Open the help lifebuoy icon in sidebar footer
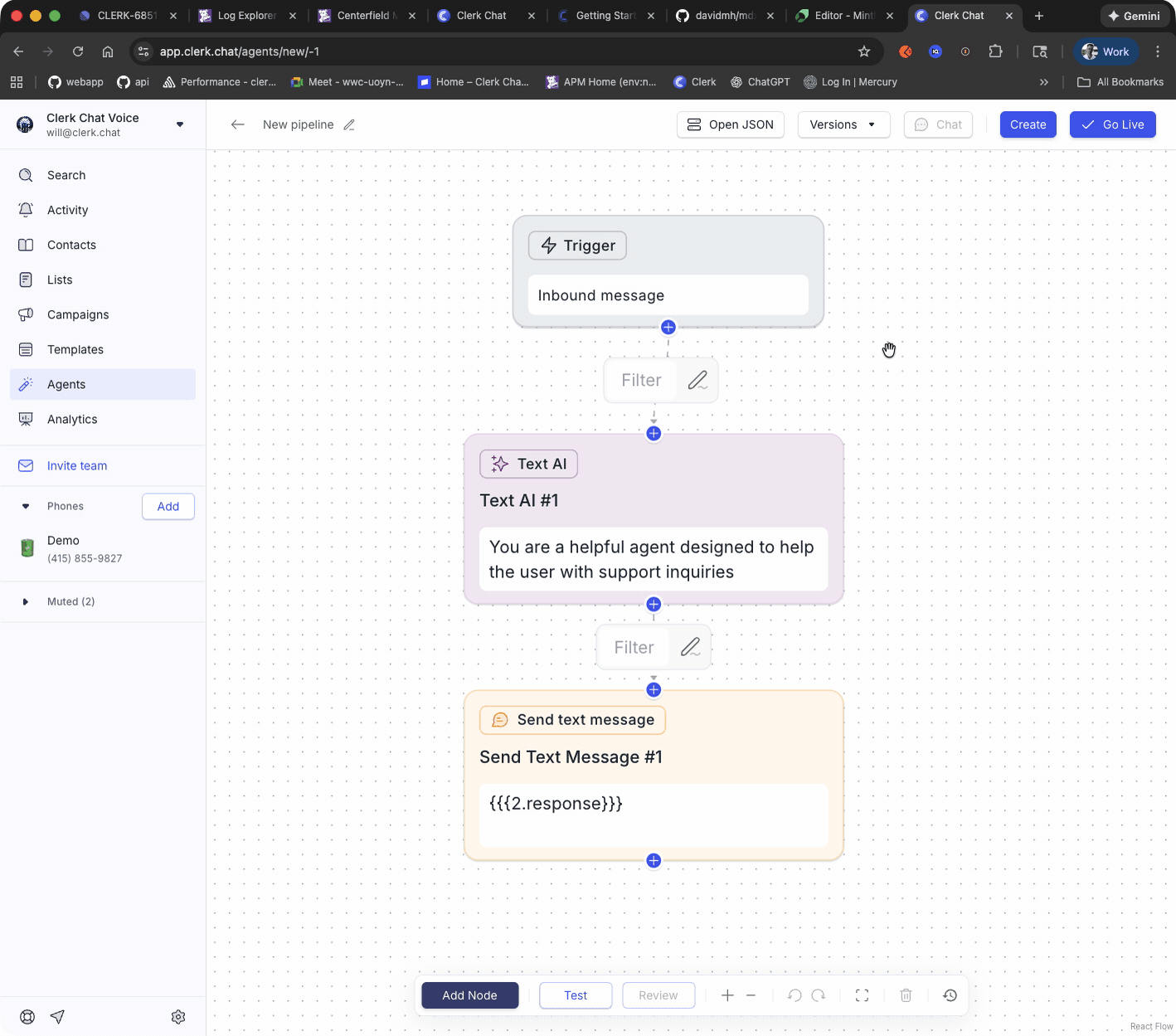Viewport: 1176px width, 1036px height. [x=27, y=1017]
